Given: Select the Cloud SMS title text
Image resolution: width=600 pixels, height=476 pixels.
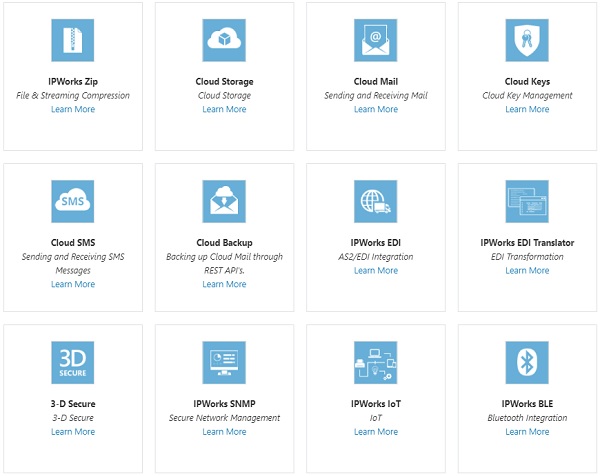Looking at the screenshot, I should pyautogui.click(x=73, y=243).
